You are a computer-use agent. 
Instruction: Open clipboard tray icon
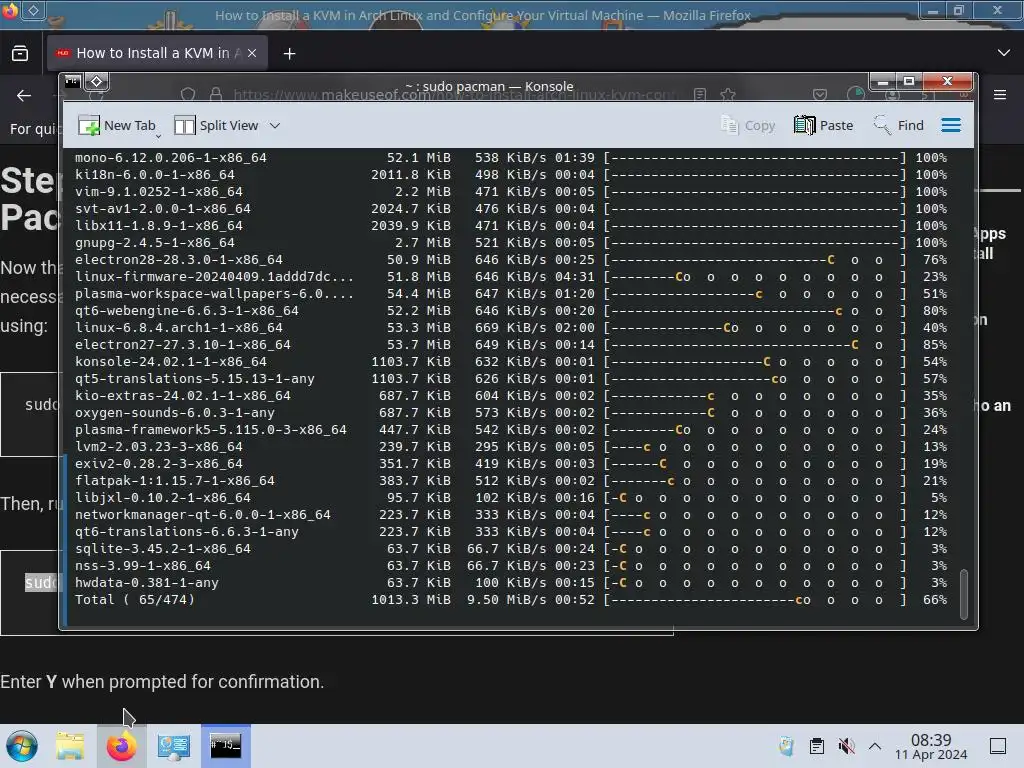(x=816, y=746)
